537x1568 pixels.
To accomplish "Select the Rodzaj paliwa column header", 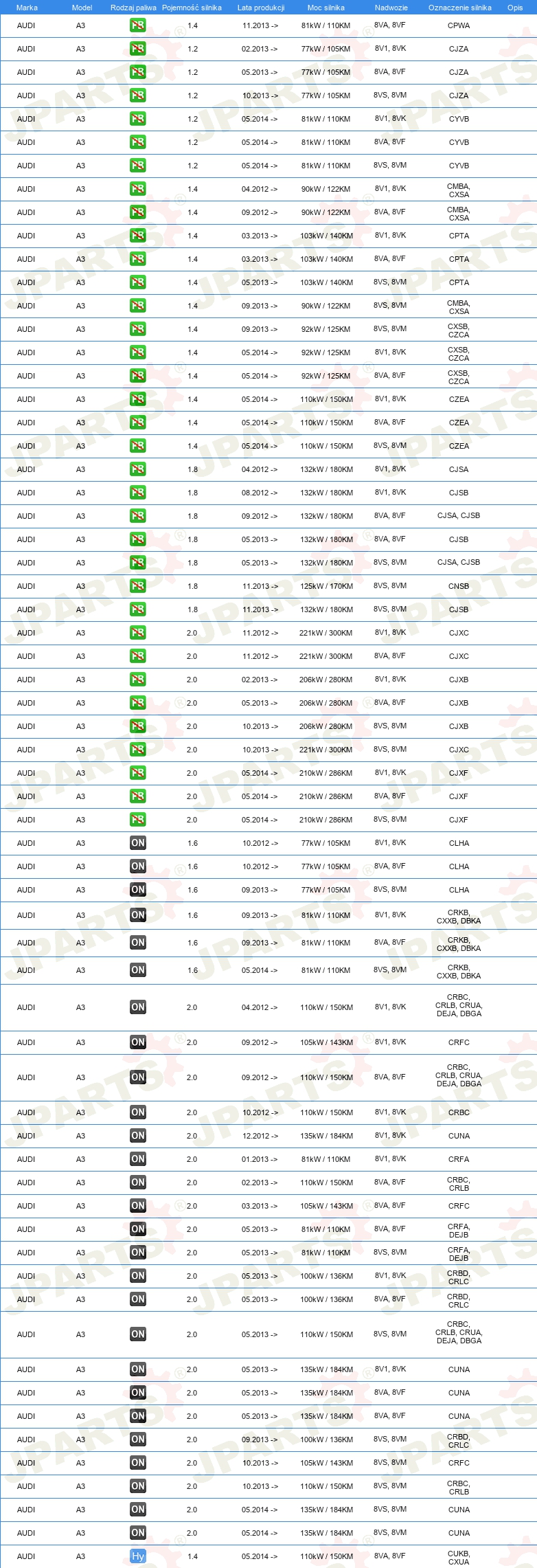I will pos(133,8).
